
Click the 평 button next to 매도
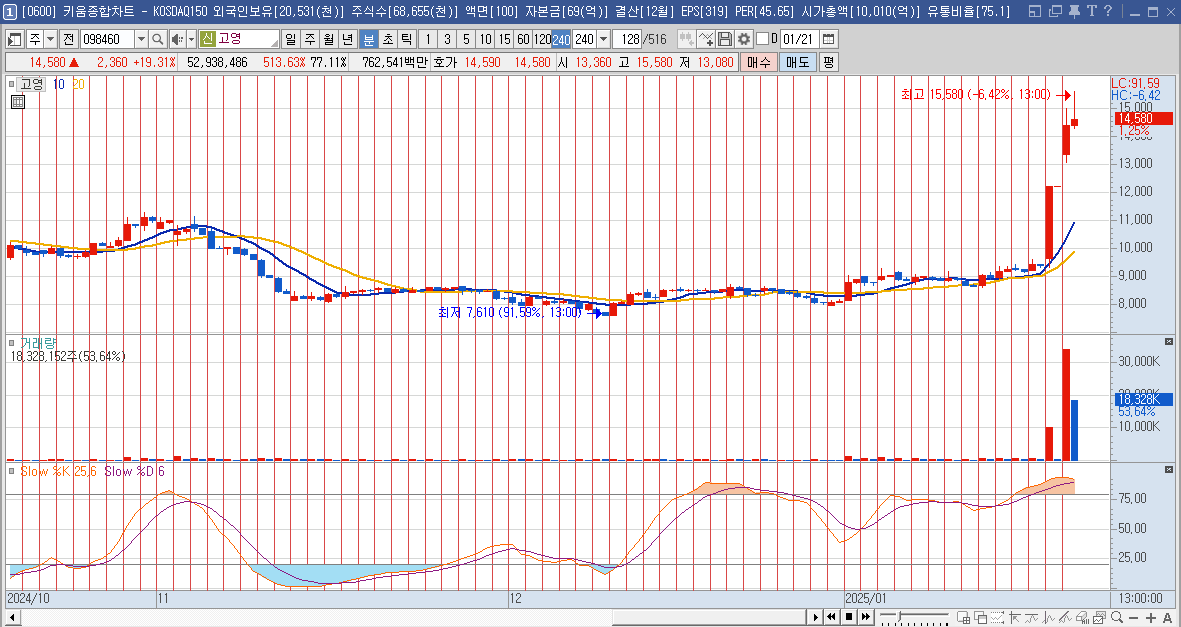829,62
